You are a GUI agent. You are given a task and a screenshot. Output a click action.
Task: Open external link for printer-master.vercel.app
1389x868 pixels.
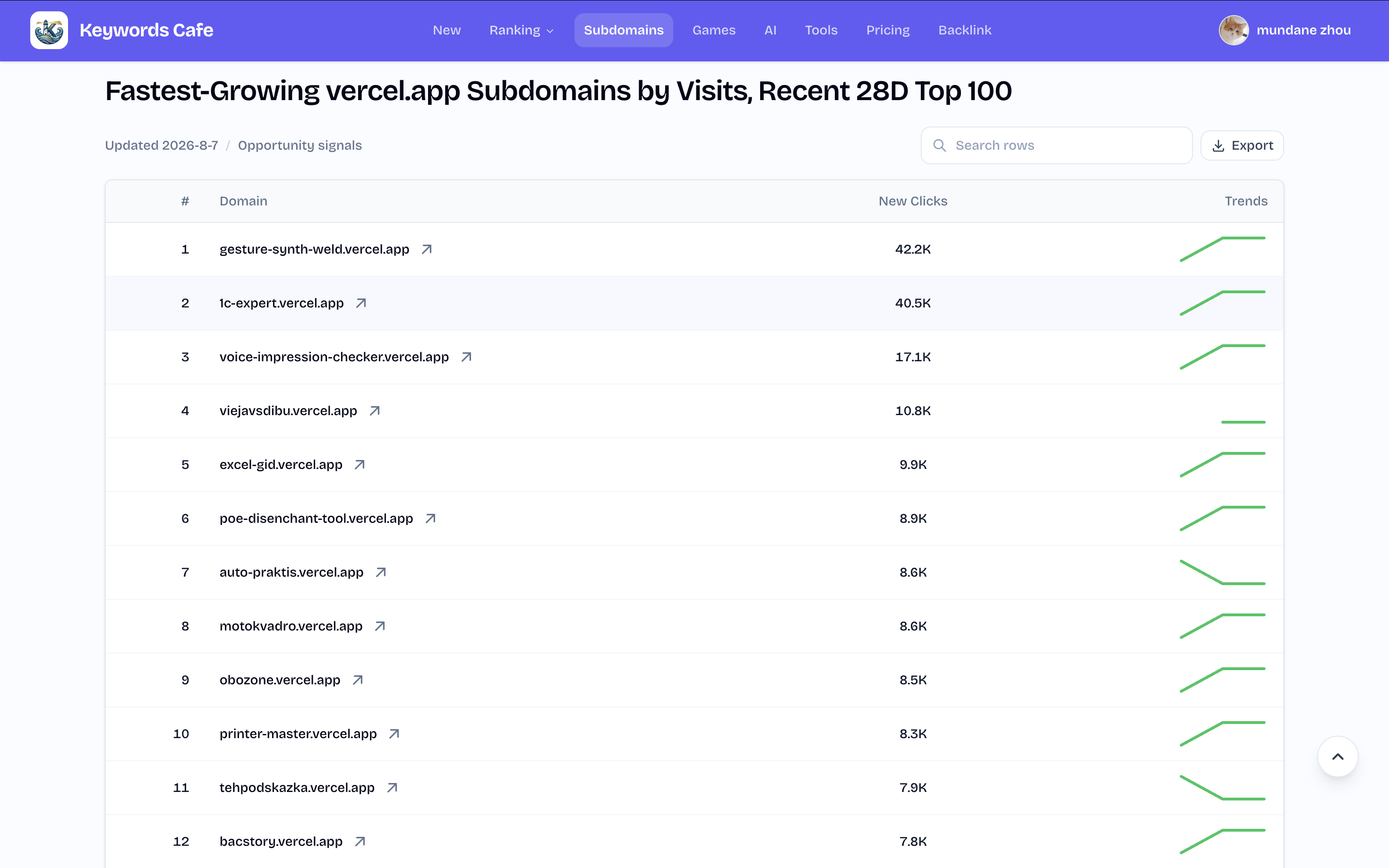(394, 734)
